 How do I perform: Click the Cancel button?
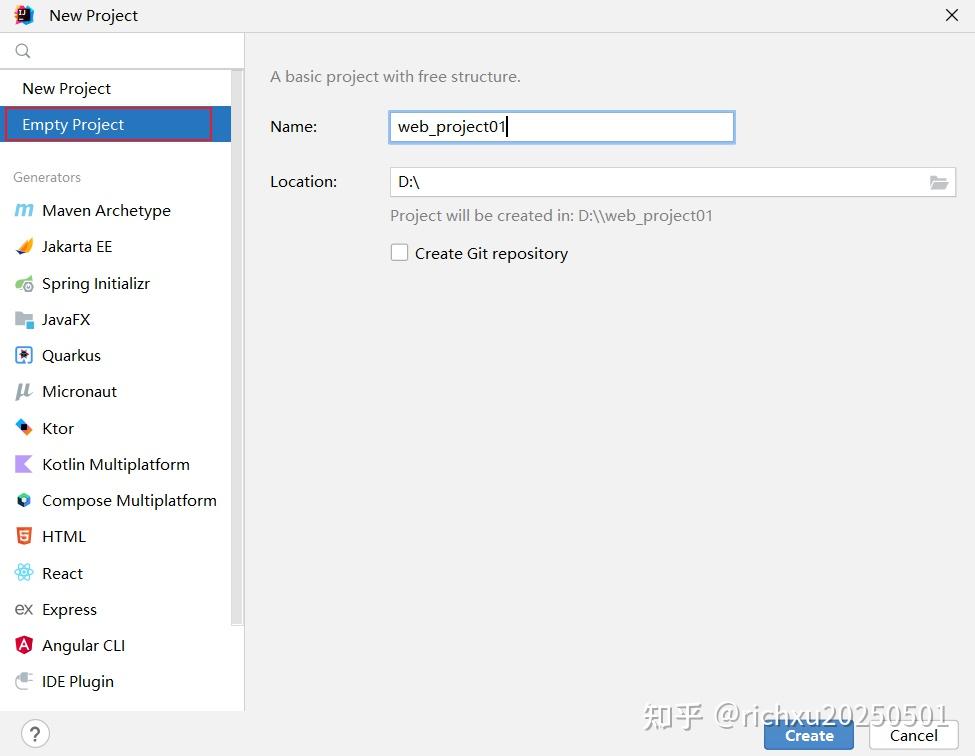[x=912, y=735]
